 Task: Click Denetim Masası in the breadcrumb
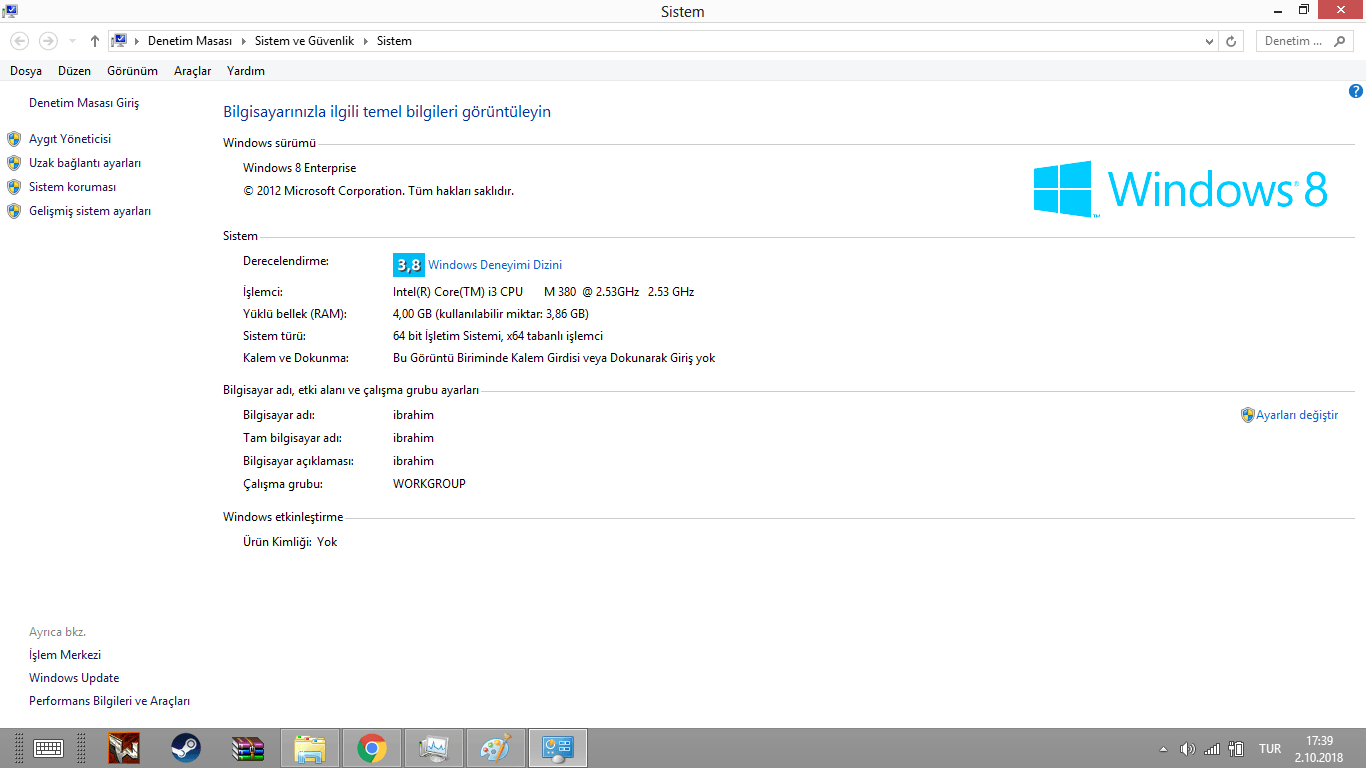pyautogui.click(x=190, y=41)
